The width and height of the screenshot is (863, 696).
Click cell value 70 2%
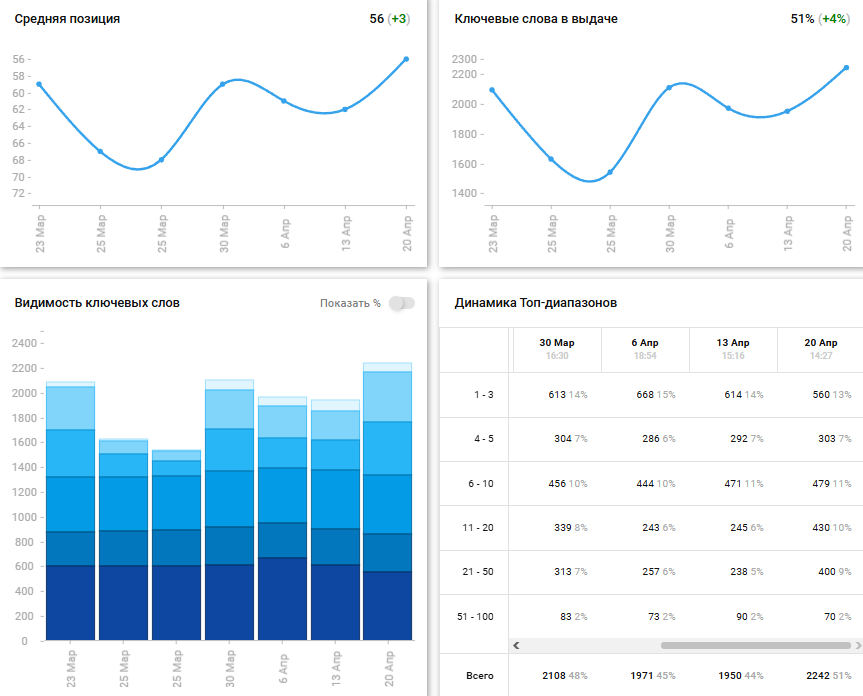838,617
